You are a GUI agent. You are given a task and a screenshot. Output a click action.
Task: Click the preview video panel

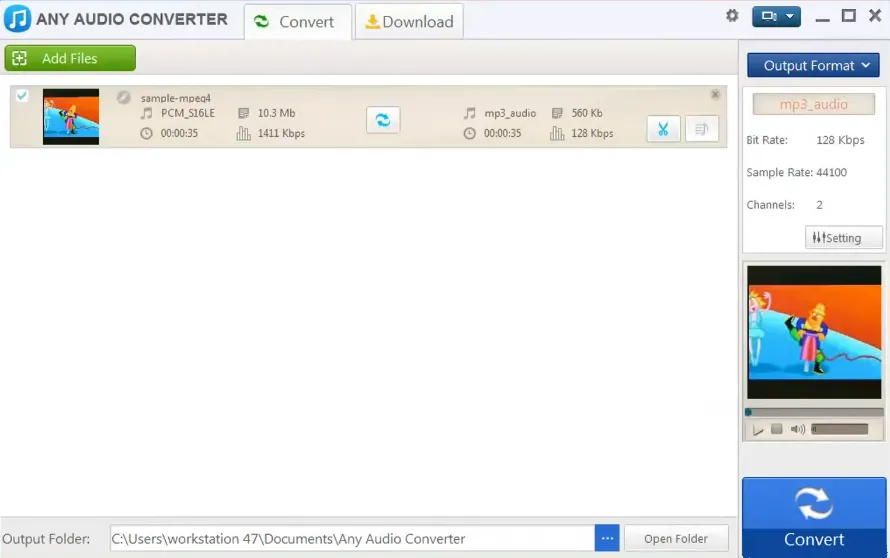pyautogui.click(x=814, y=333)
